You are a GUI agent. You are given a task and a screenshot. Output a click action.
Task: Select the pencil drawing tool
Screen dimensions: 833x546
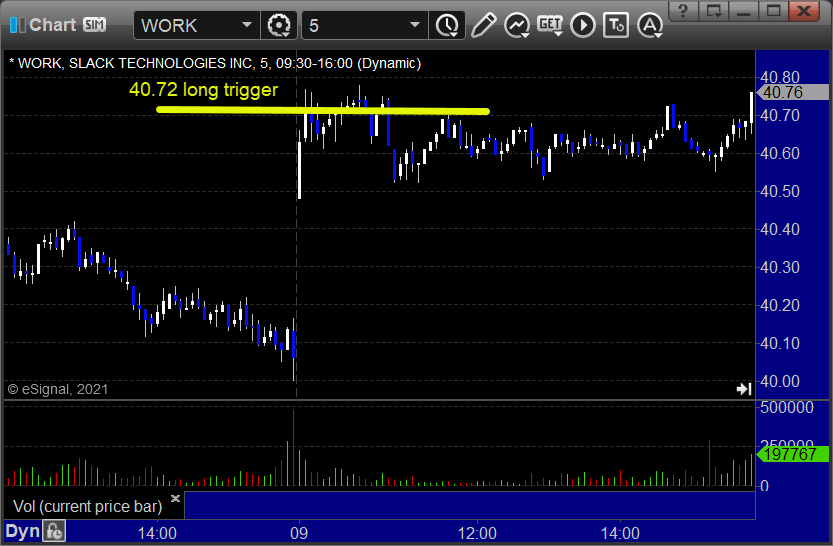(483, 25)
